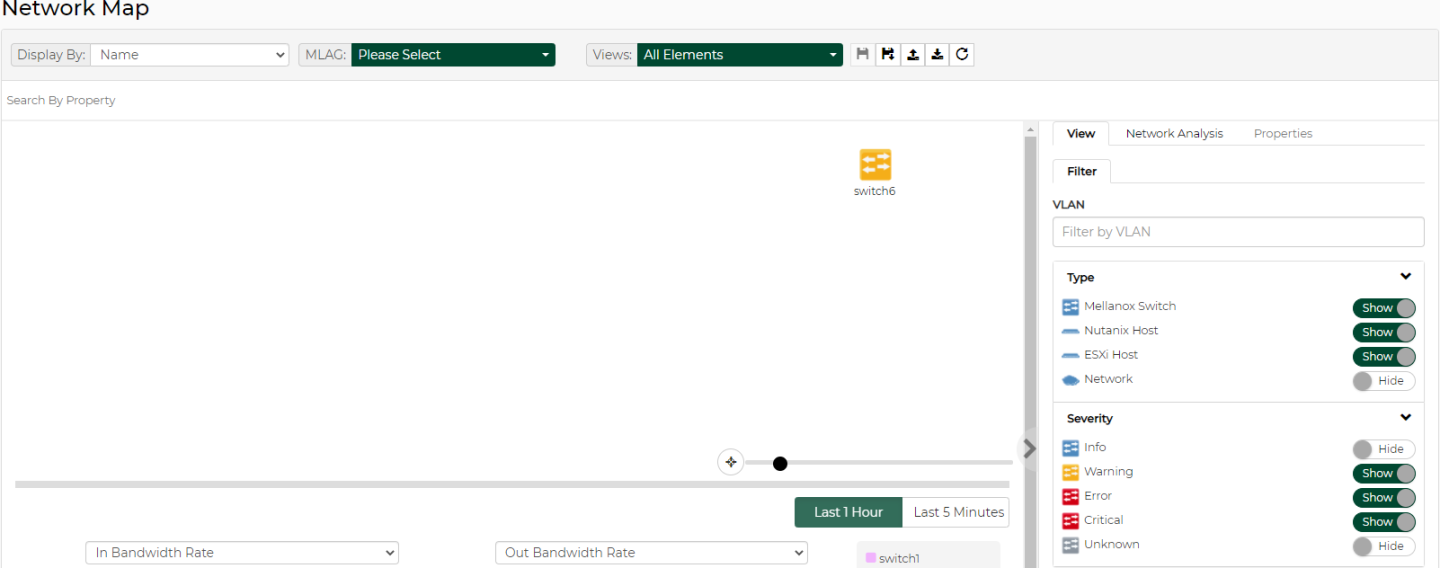Open the Display By dropdown
This screenshot has height=568, width=1440.
coord(190,55)
